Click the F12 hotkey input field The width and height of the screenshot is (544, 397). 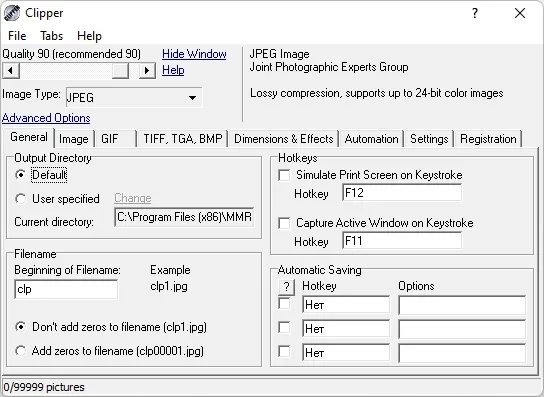point(402,193)
